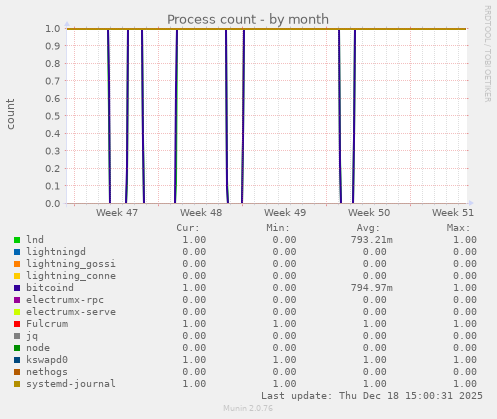Click the lightningd blue legend swatch

(x=17, y=252)
